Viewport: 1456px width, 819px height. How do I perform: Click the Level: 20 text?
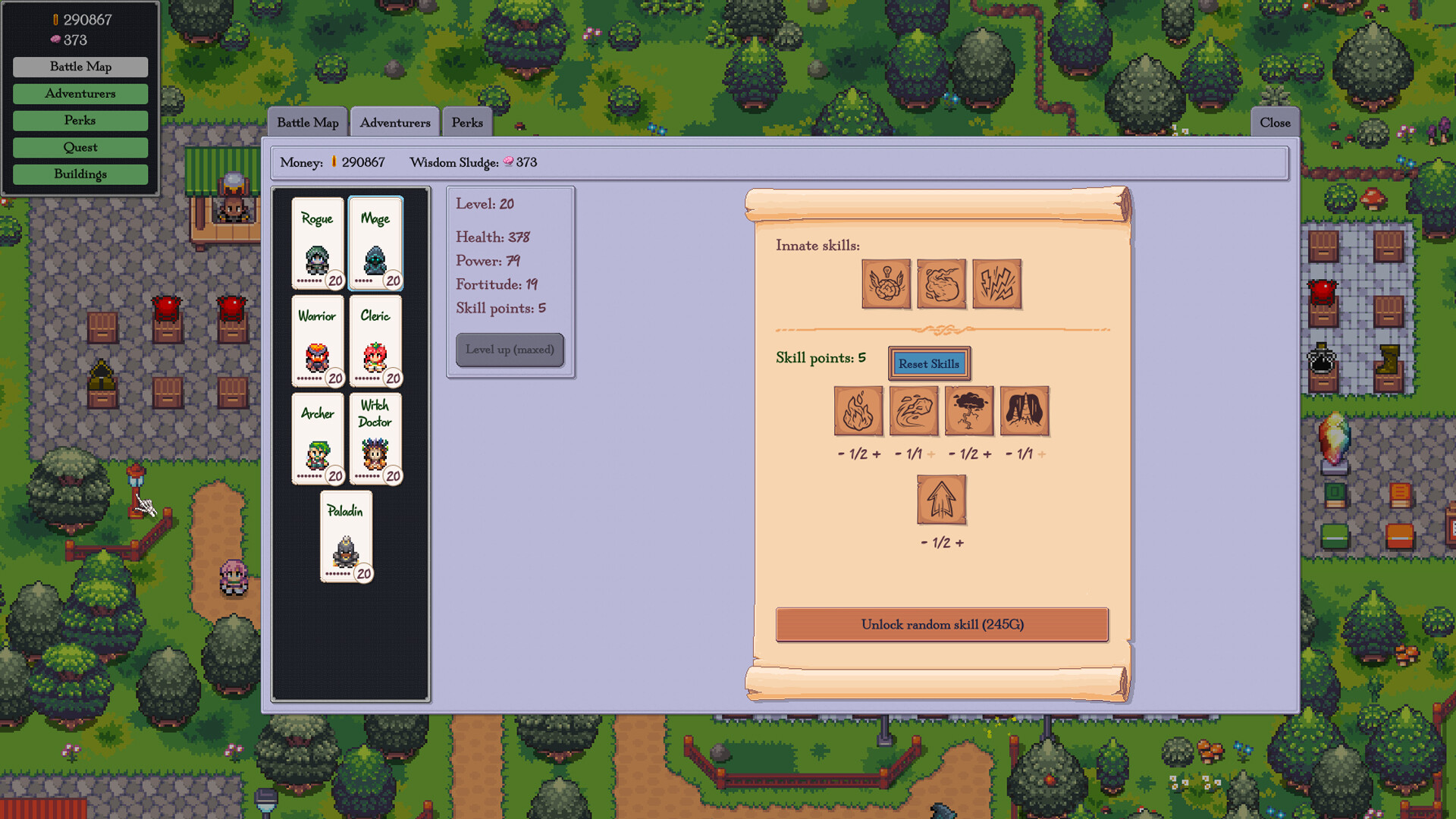point(485,204)
